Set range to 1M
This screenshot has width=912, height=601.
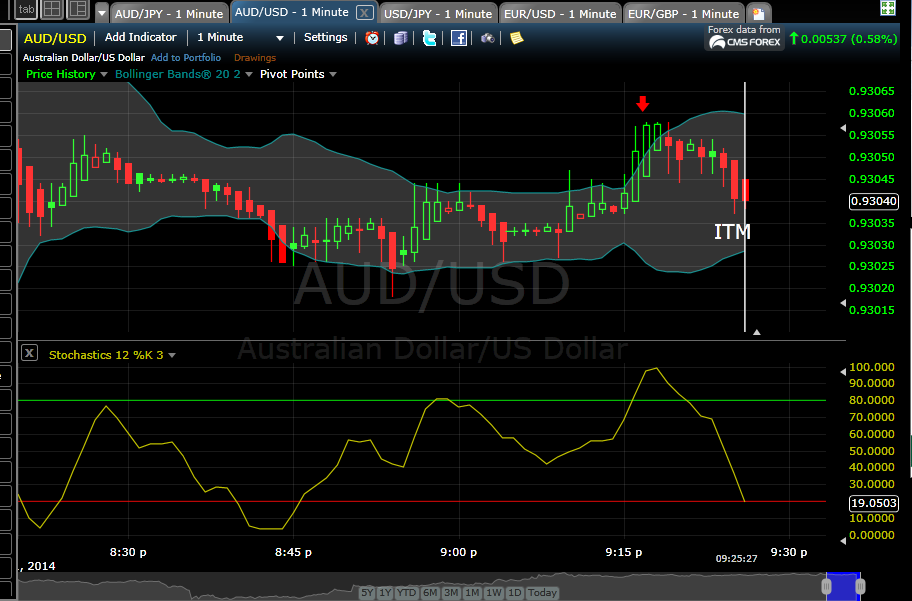coord(472,592)
